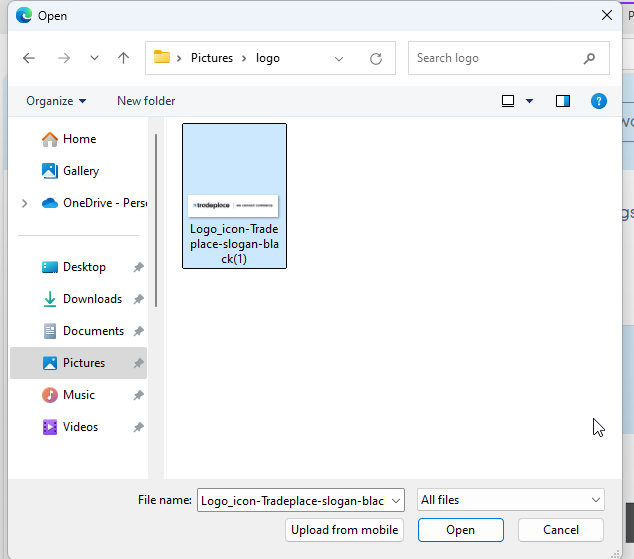Go forward using the right arrow
Screen dimensions: 634x559
[x=64, y=58]
